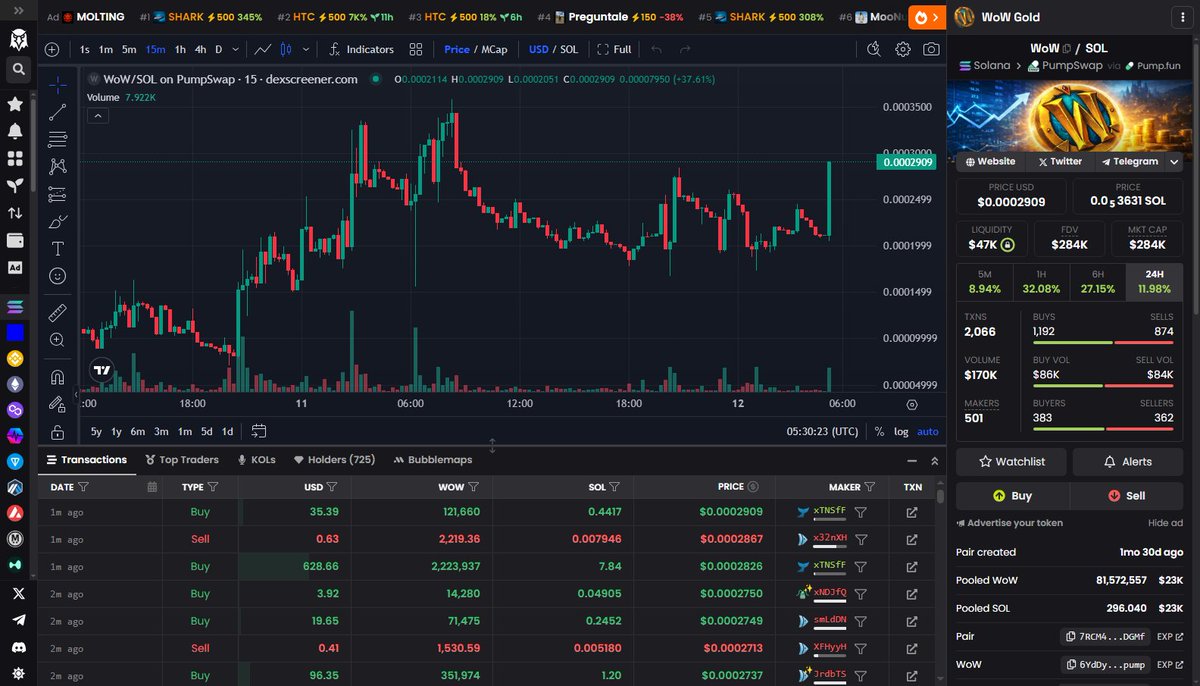Toggle the percent scale on the chart
The height and width of the screenshot is (686, 1200).
point(879,431)
